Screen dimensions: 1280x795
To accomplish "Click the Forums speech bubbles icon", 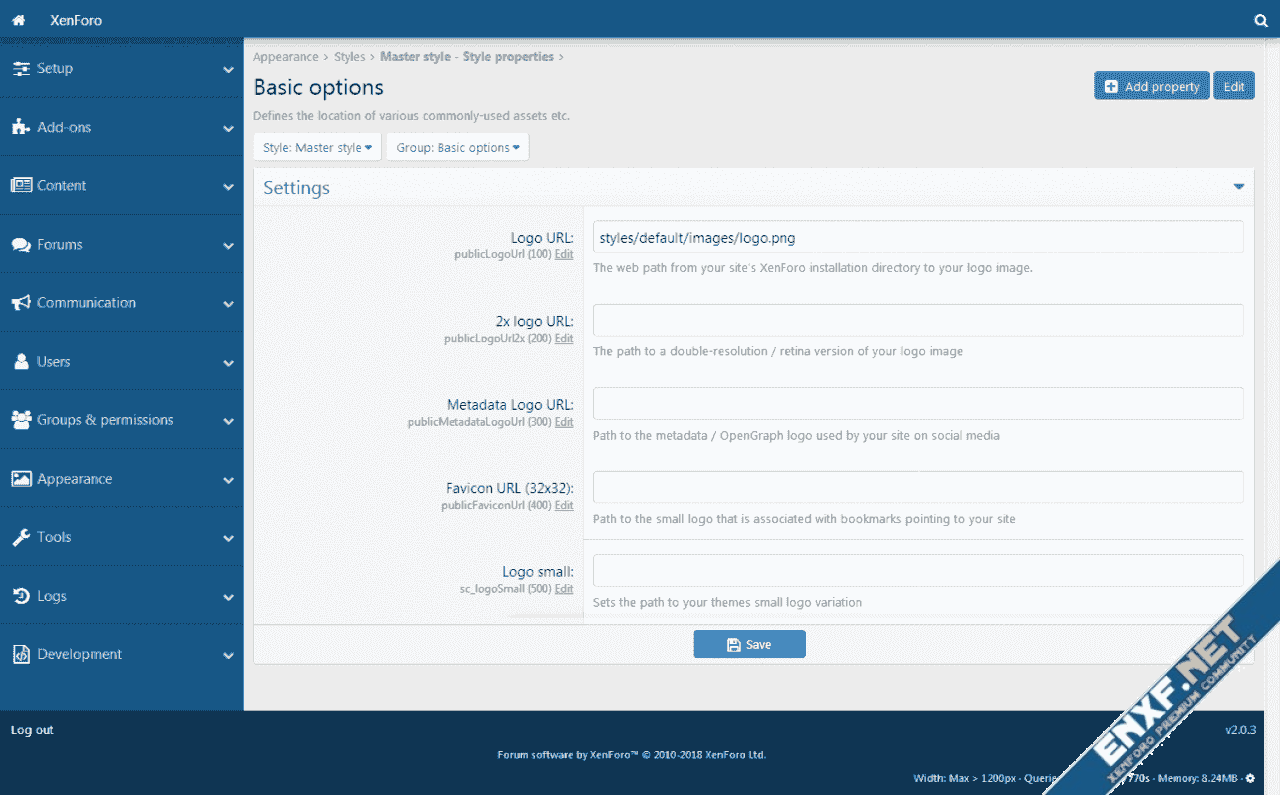I will tap(20, 245).
